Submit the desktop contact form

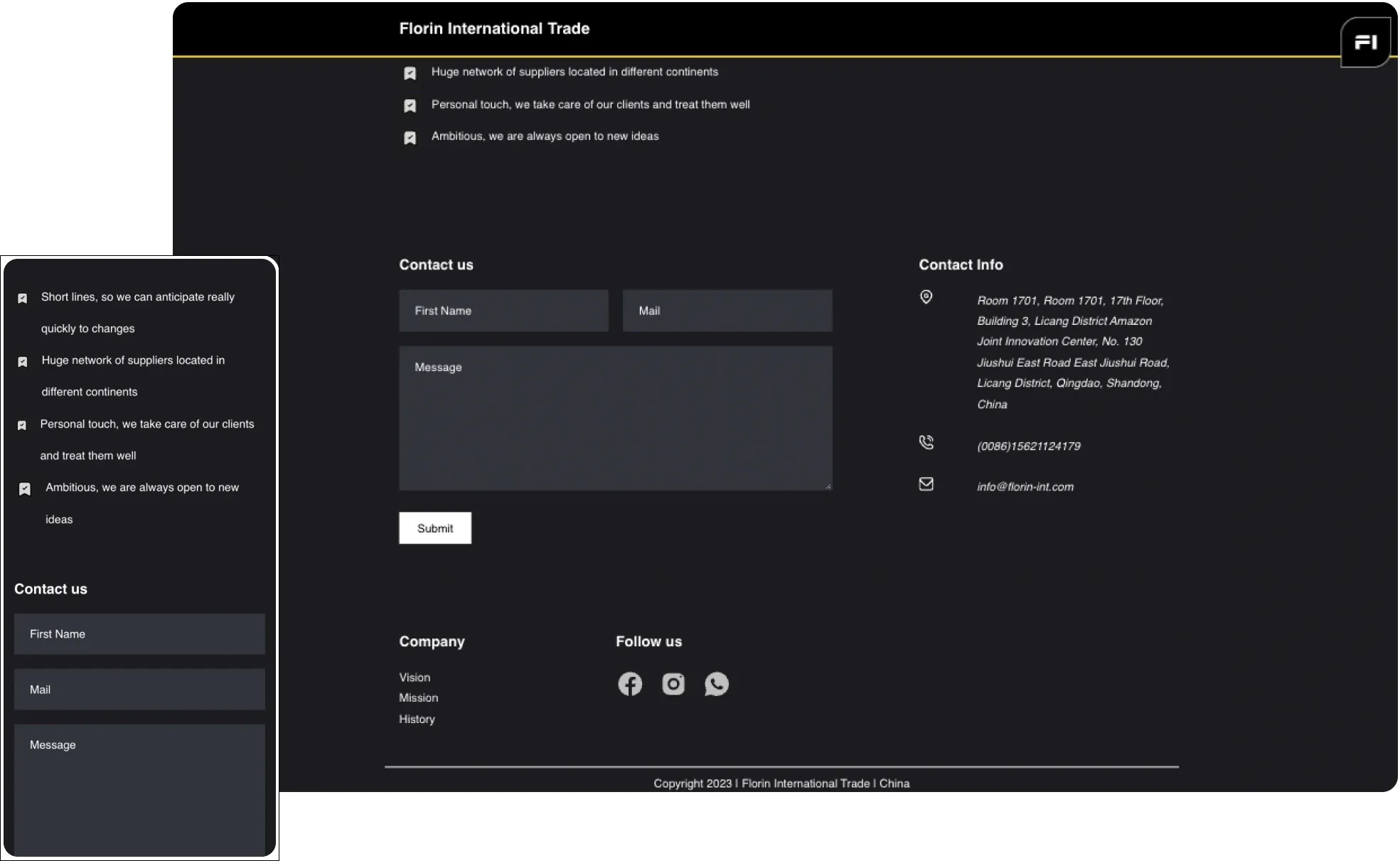(435, 528)
